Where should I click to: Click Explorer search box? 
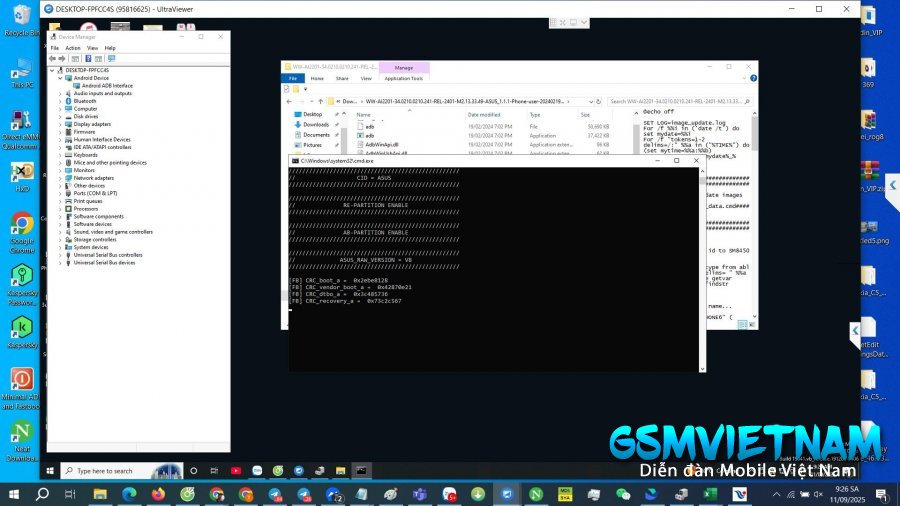pos(680,102)
